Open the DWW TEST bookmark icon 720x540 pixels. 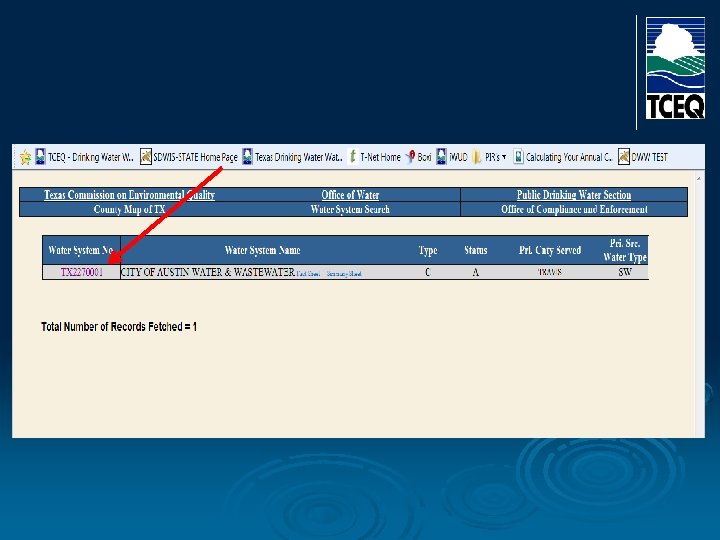624,157
